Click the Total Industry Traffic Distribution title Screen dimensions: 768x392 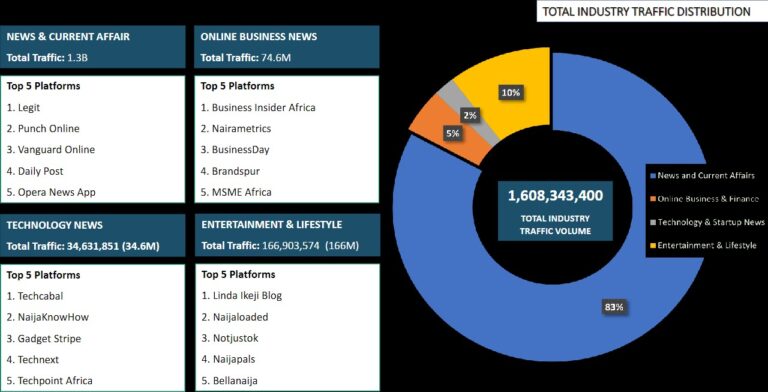647,12
